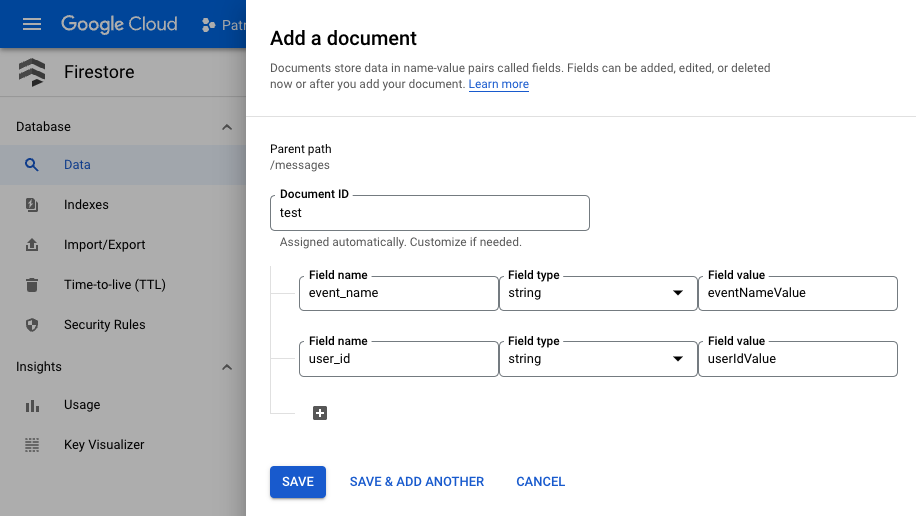
Task: Click the Usage bar chart icon
Action: pos(32,405)
